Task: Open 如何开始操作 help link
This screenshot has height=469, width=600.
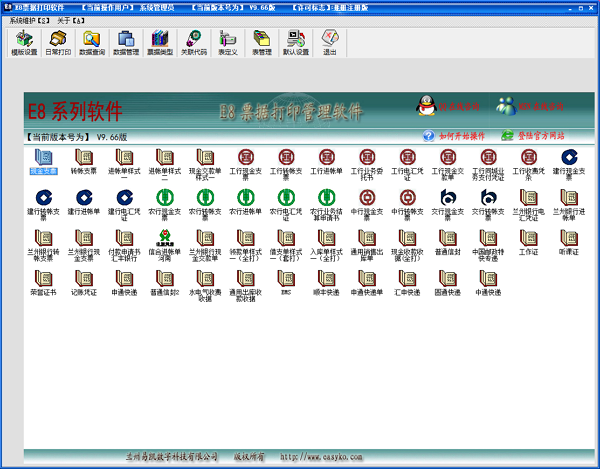Action: point(454,136)
